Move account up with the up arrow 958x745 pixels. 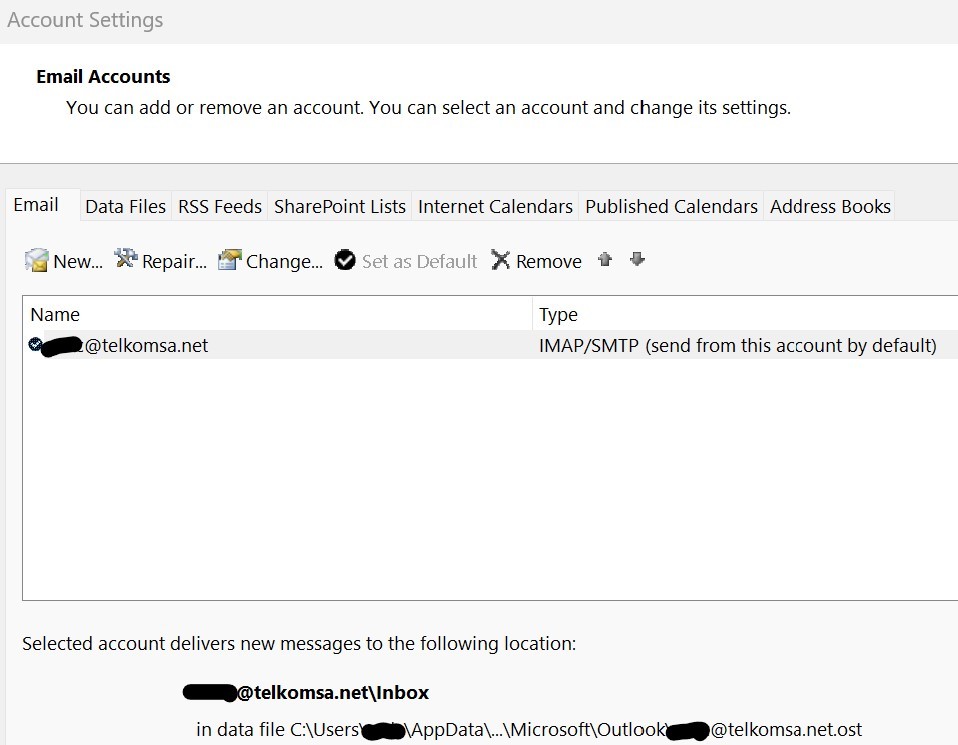click(605, 259)
